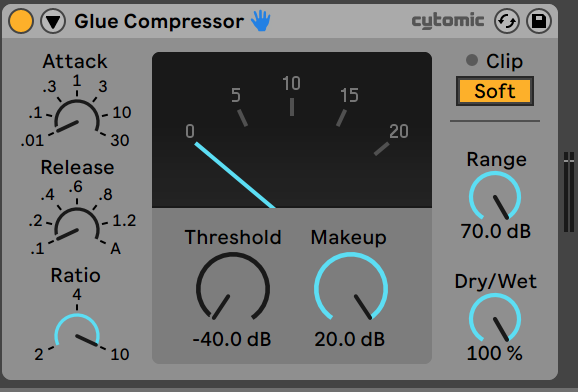This screenshot has width=578, height=392.
Task: Click the blue hand mapping icon
Action: tap(261, 21)
